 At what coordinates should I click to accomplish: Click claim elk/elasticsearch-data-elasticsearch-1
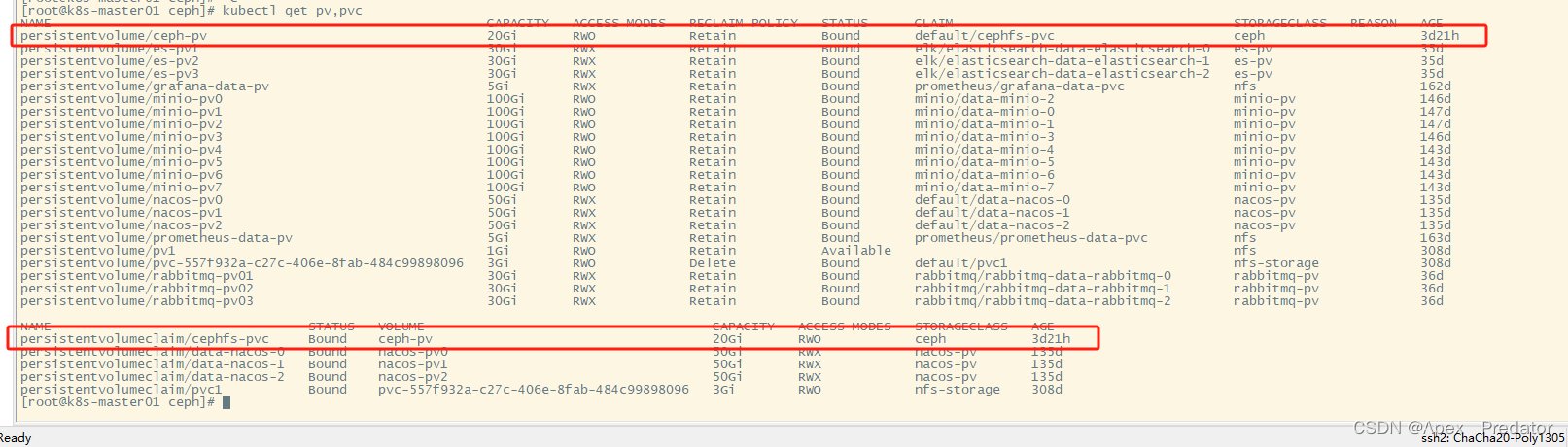tap(1063, 61)
